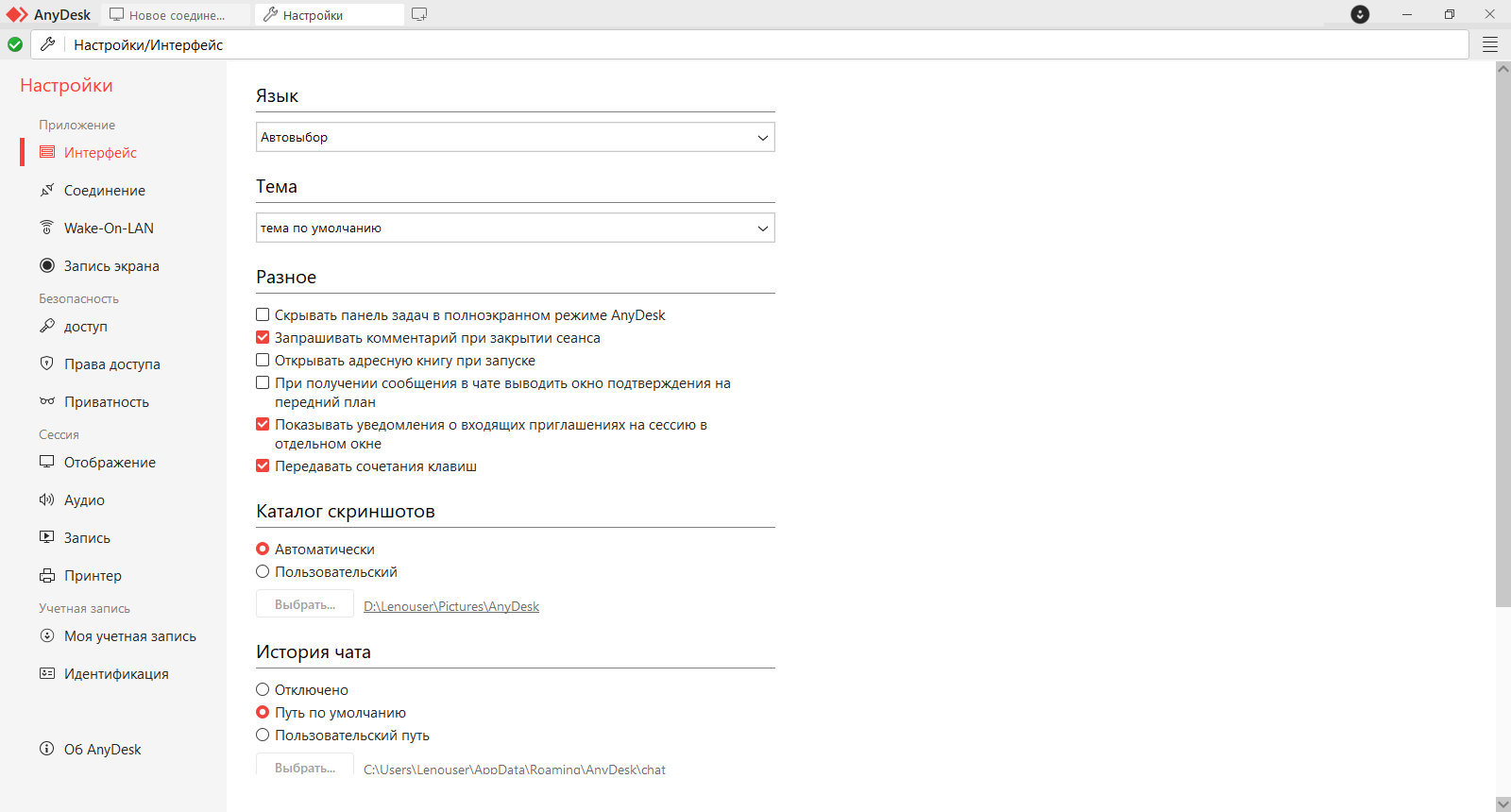This screenshot has height=812, width=1511.
Task: Open Запись экрана settings section
Action: (x=111, y=265)
